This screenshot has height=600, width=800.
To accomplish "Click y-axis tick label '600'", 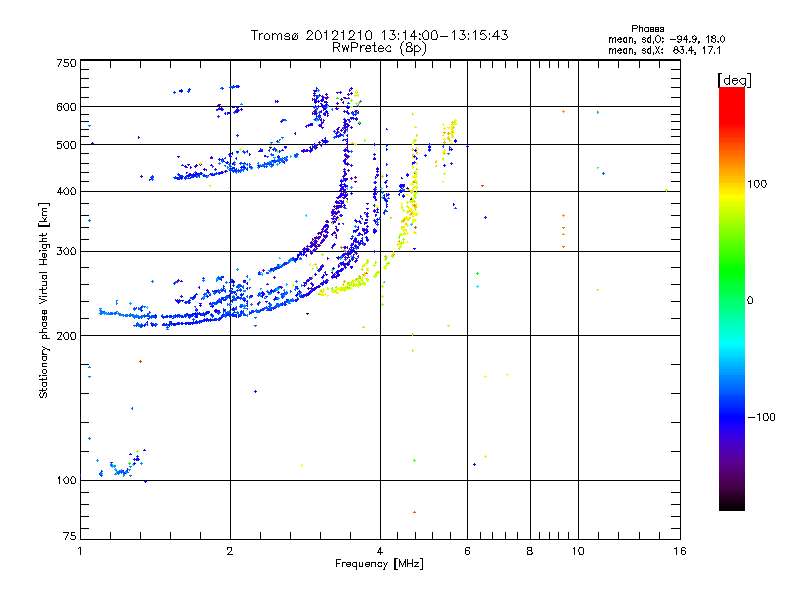I will 67,107.
